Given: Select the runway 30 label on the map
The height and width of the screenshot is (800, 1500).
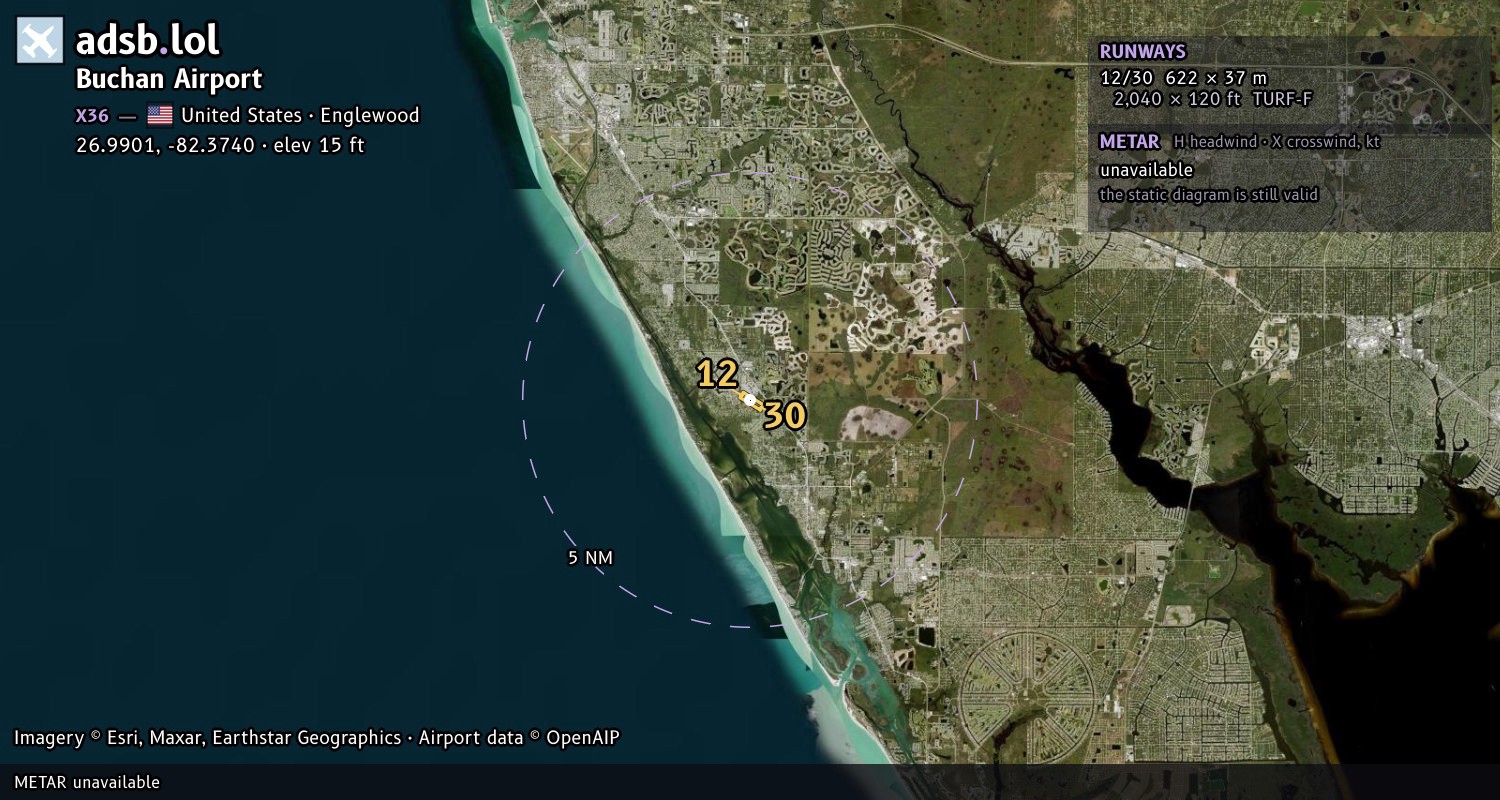Looking at the screenshot, I should coord(785,415).
